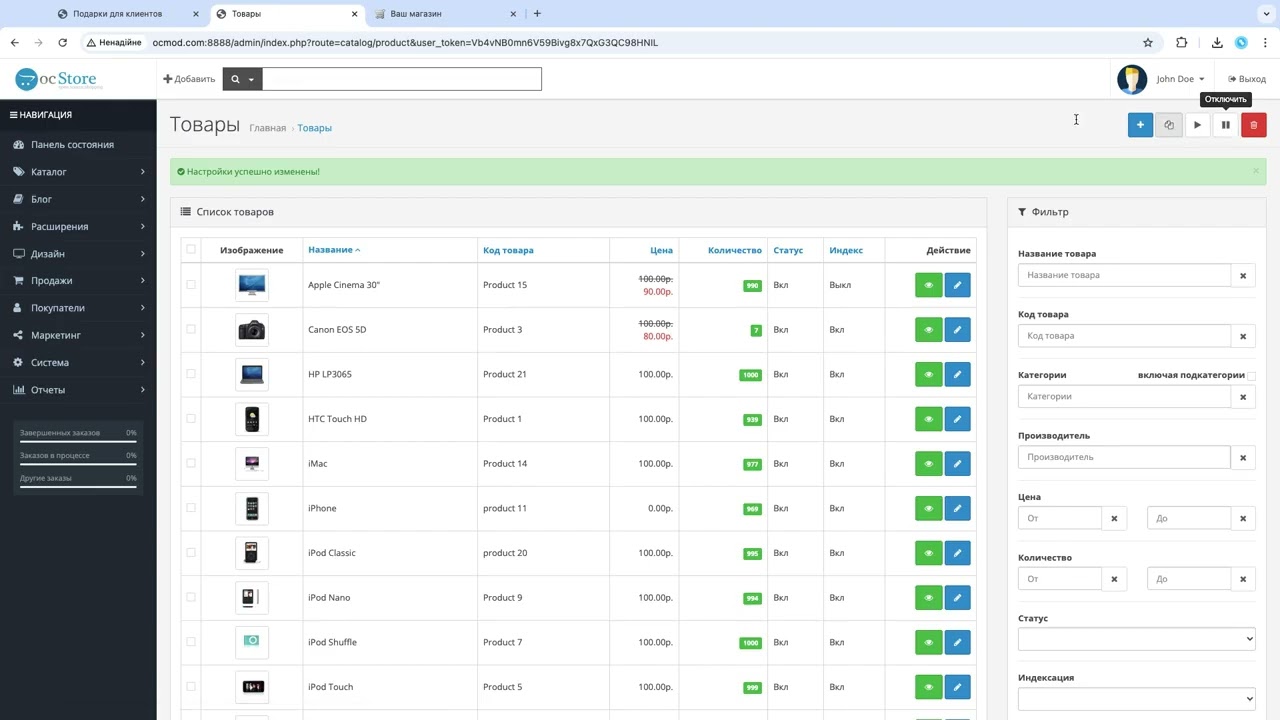Open Панель состояния dashboard item
1280x720 pixels.
[78, 145]
